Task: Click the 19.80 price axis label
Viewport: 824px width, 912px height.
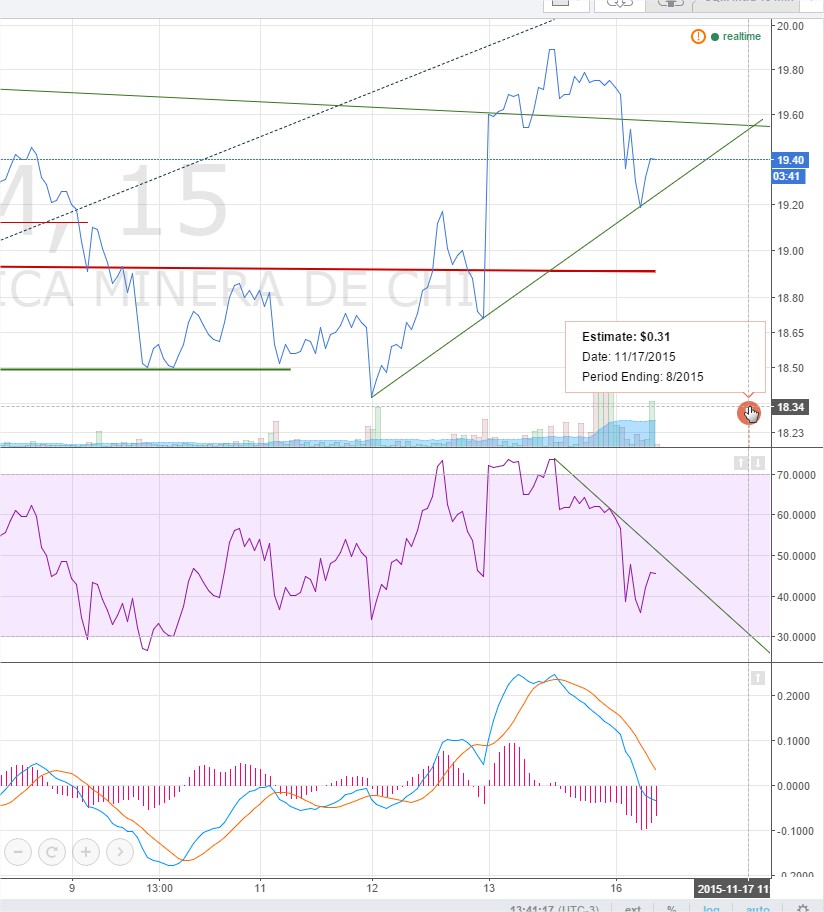Action: [x=790, y=70]
